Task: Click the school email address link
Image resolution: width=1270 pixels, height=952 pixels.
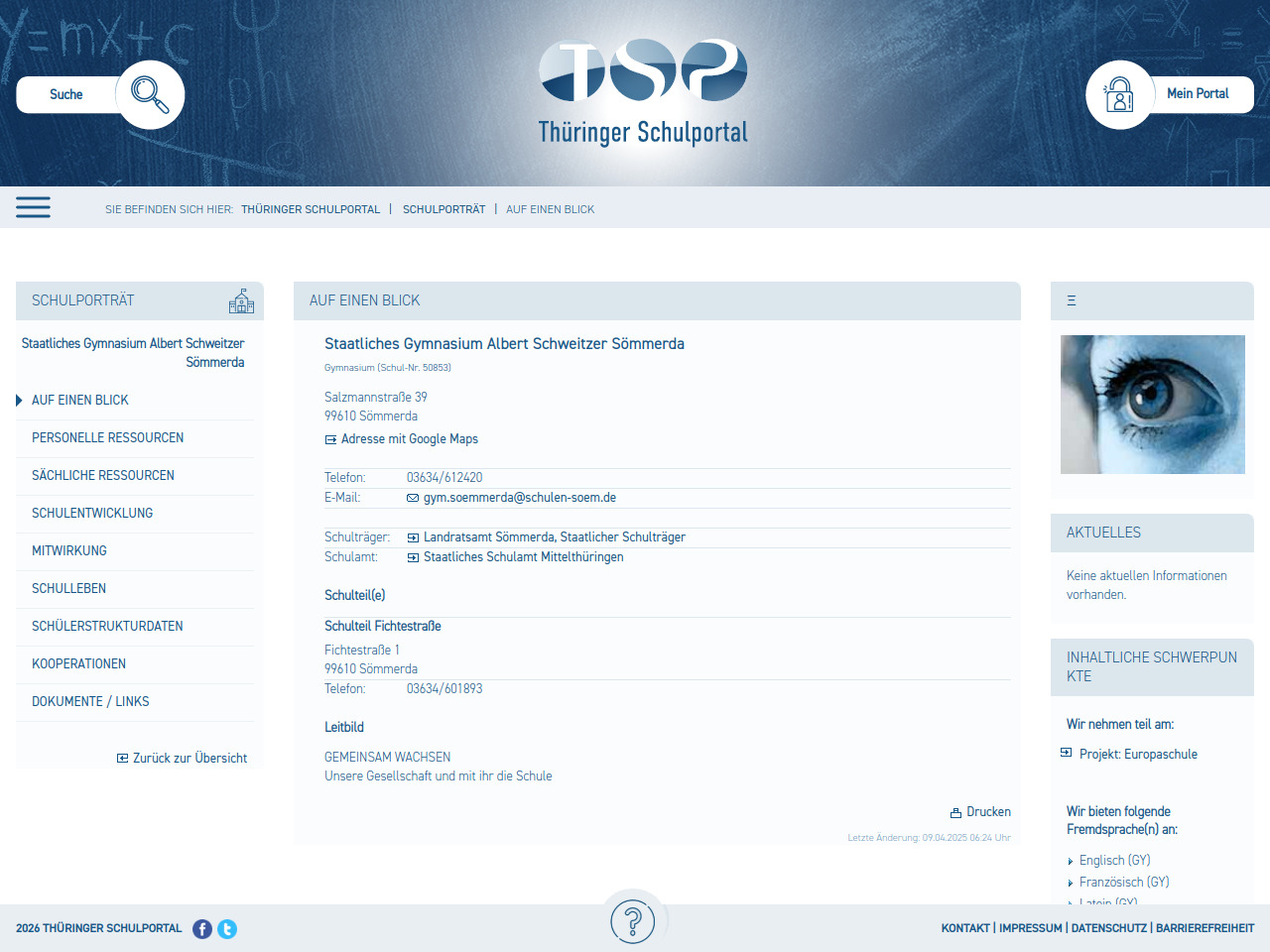Action: [519, 498]
